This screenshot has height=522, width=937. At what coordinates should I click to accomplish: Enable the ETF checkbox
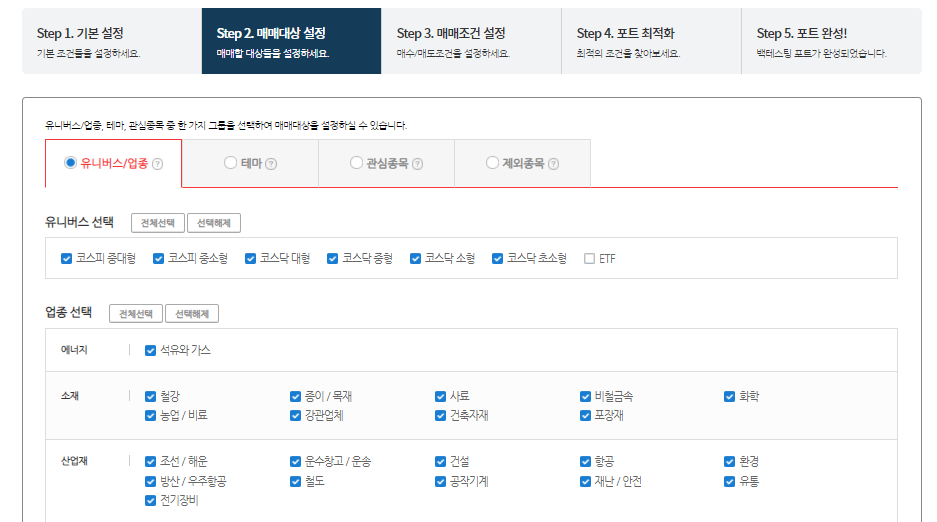click(x=590, y=259)
